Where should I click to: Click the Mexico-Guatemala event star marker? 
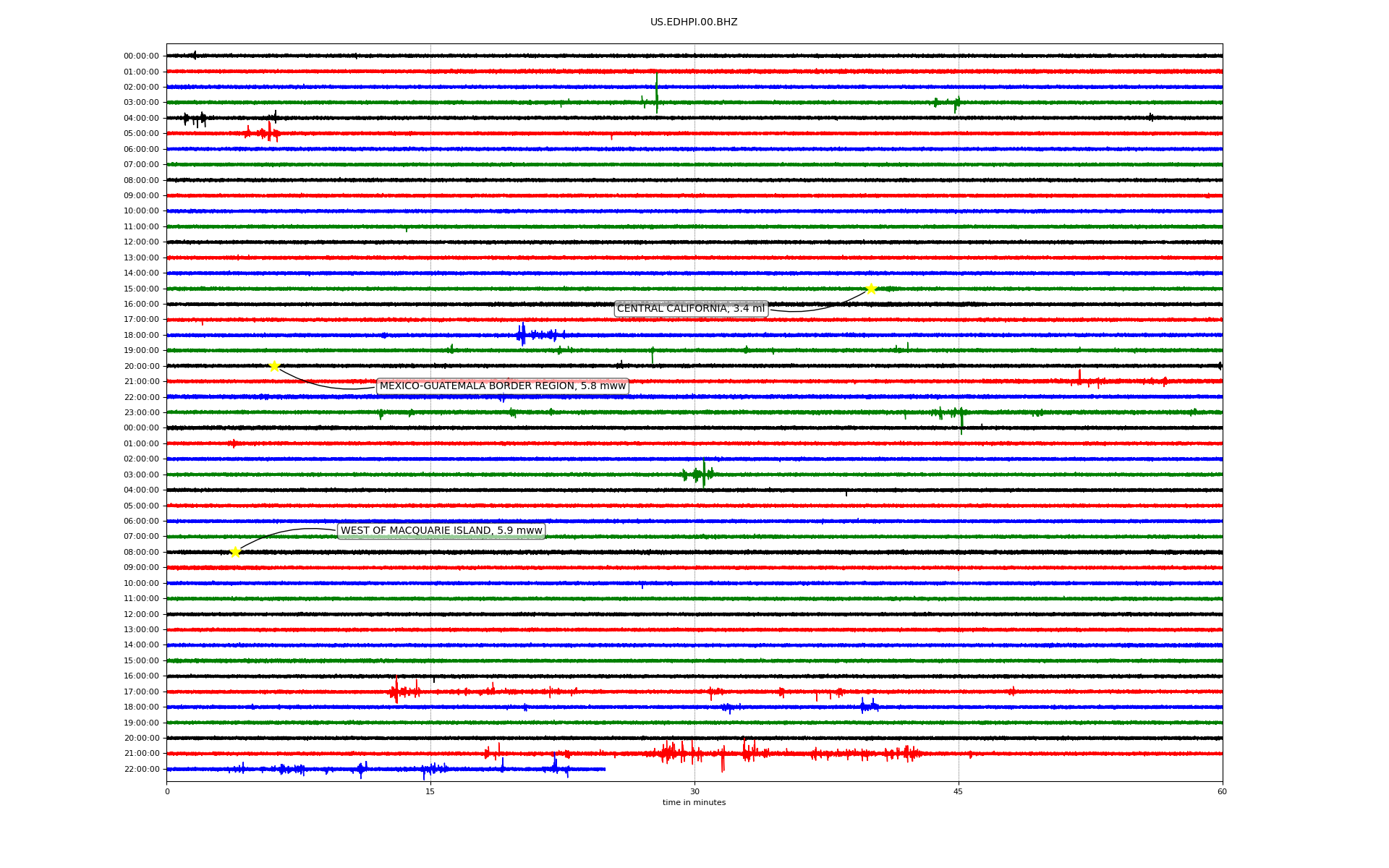click(274, 366)
